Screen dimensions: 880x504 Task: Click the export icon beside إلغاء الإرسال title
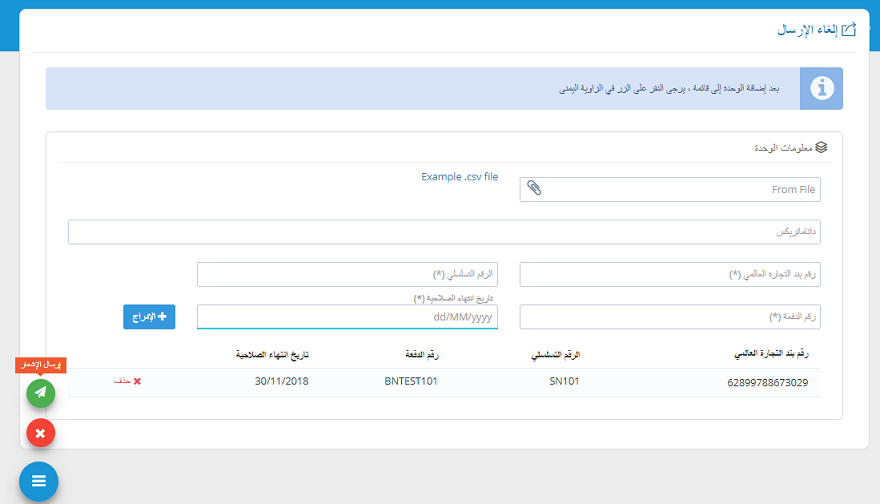849,30
